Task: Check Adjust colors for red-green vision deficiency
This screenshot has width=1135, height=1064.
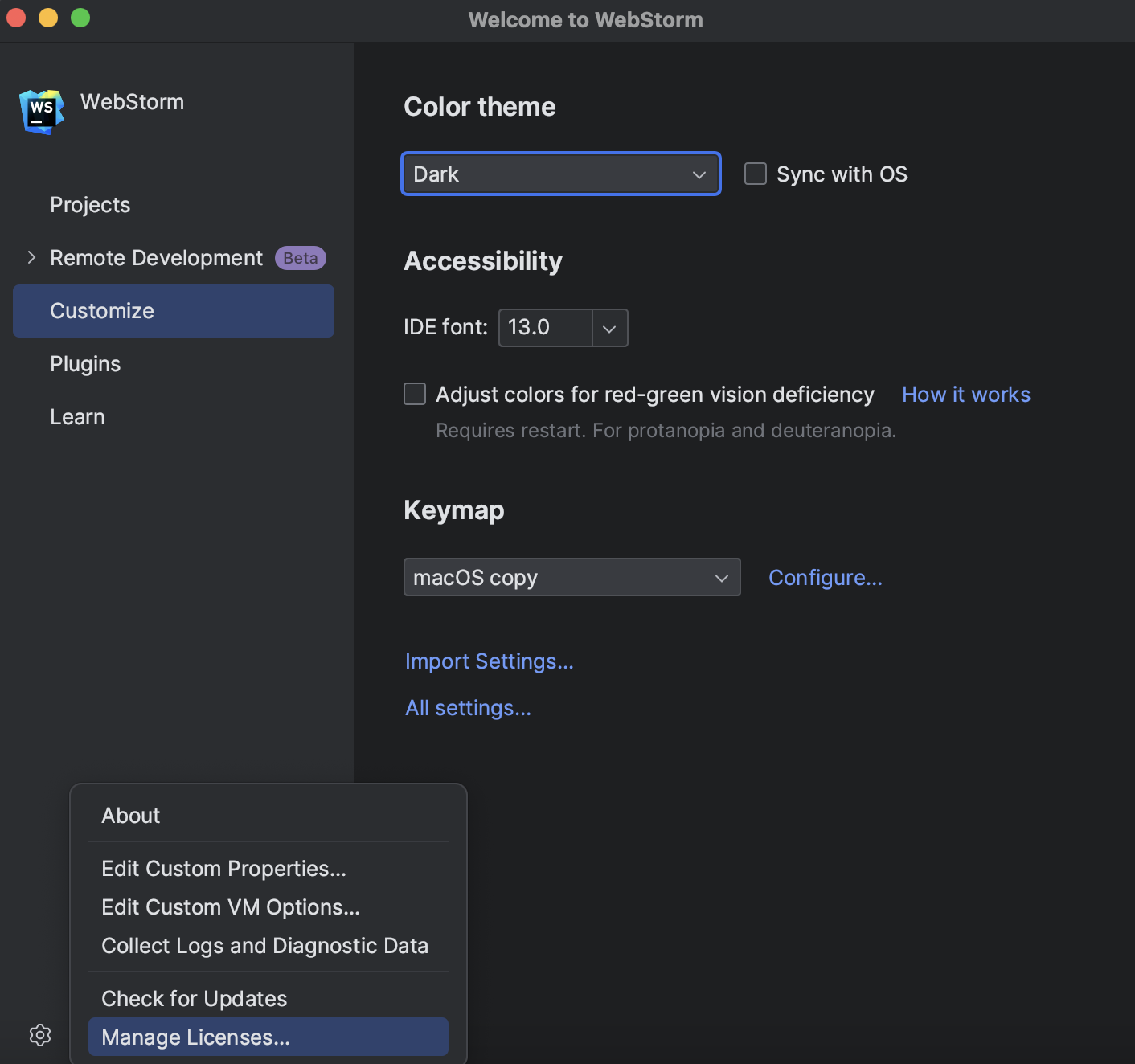Action: pyautogui.click(x=414, y=394)
